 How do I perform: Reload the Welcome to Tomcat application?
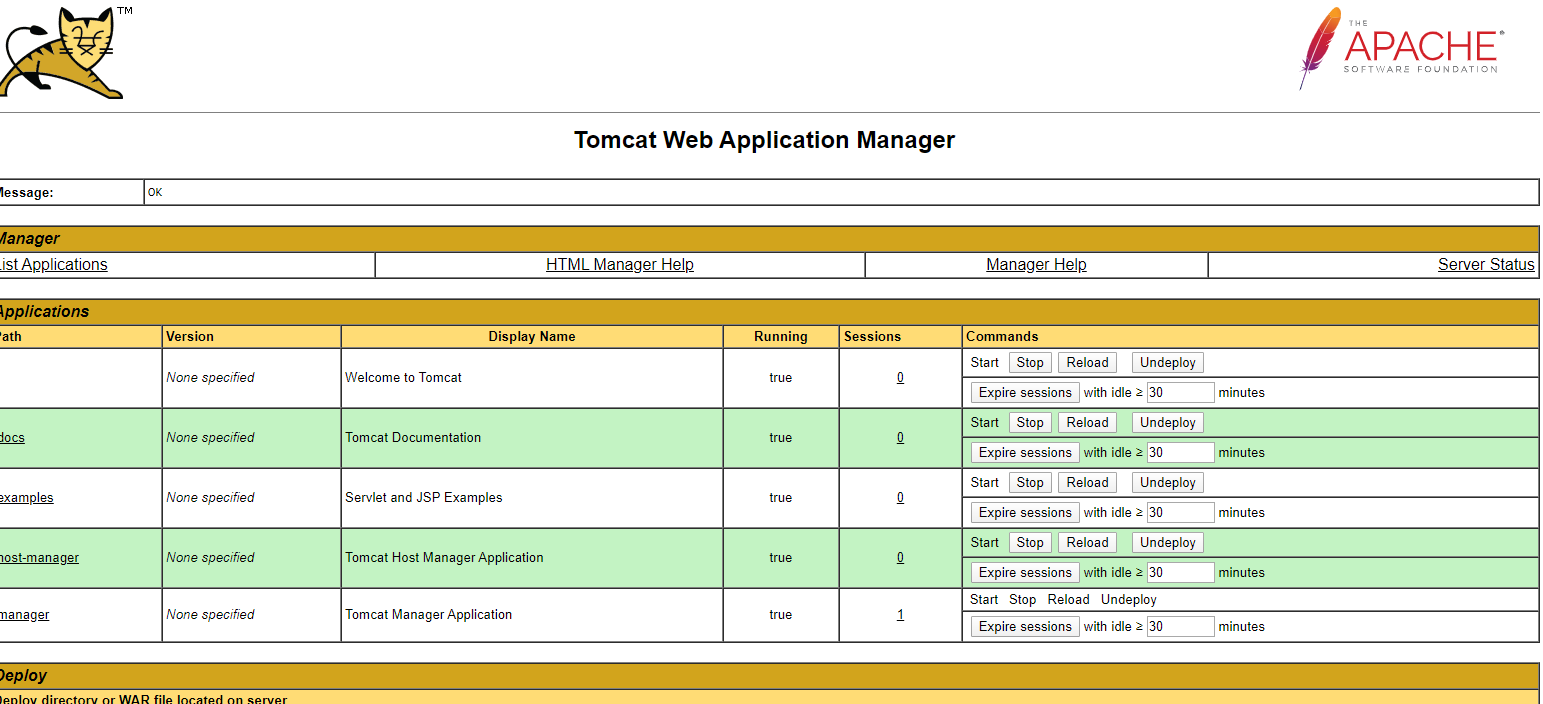click(1088, 363)
